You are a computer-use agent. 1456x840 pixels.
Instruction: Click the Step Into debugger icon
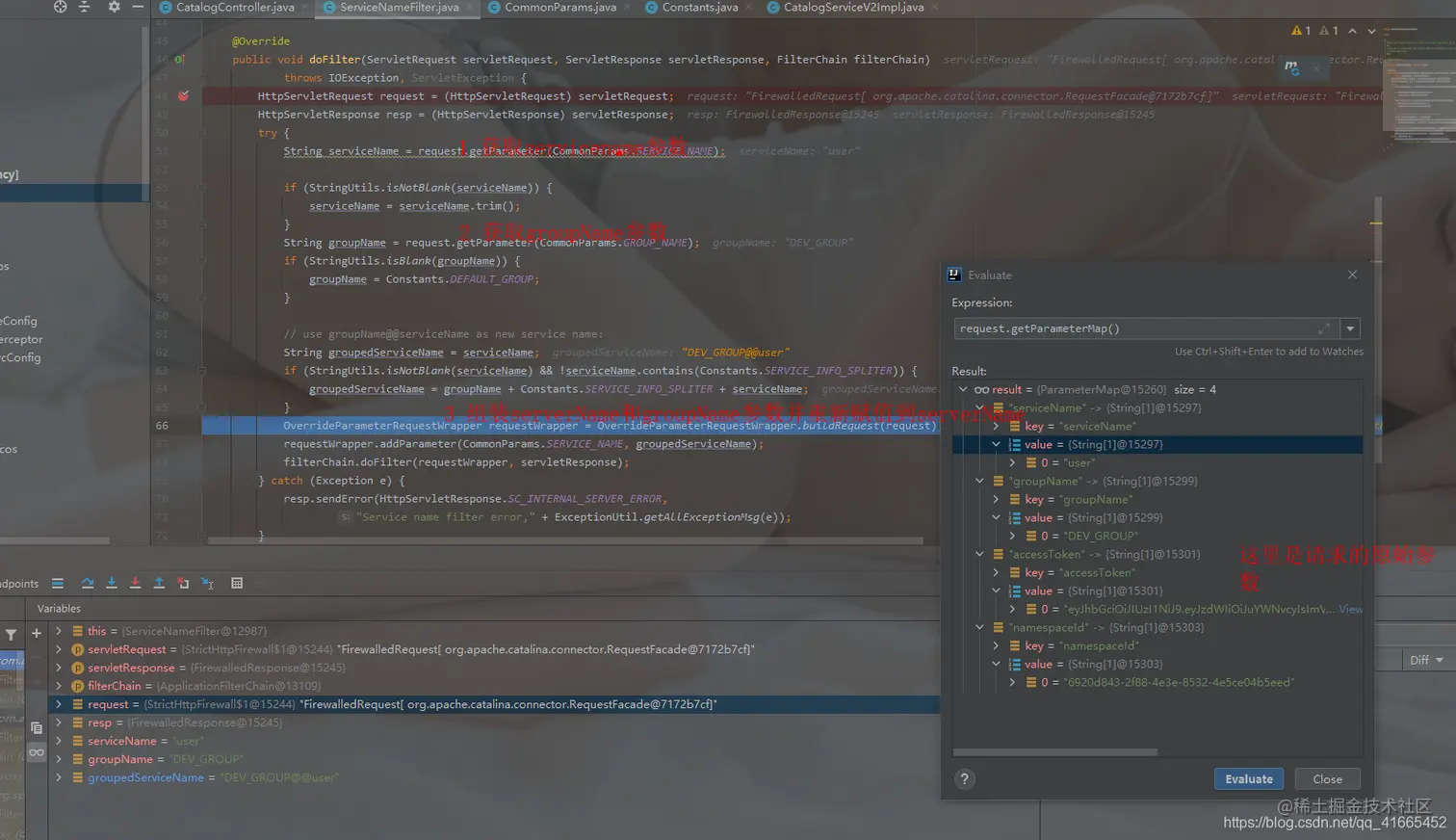[x=112, y=583]
